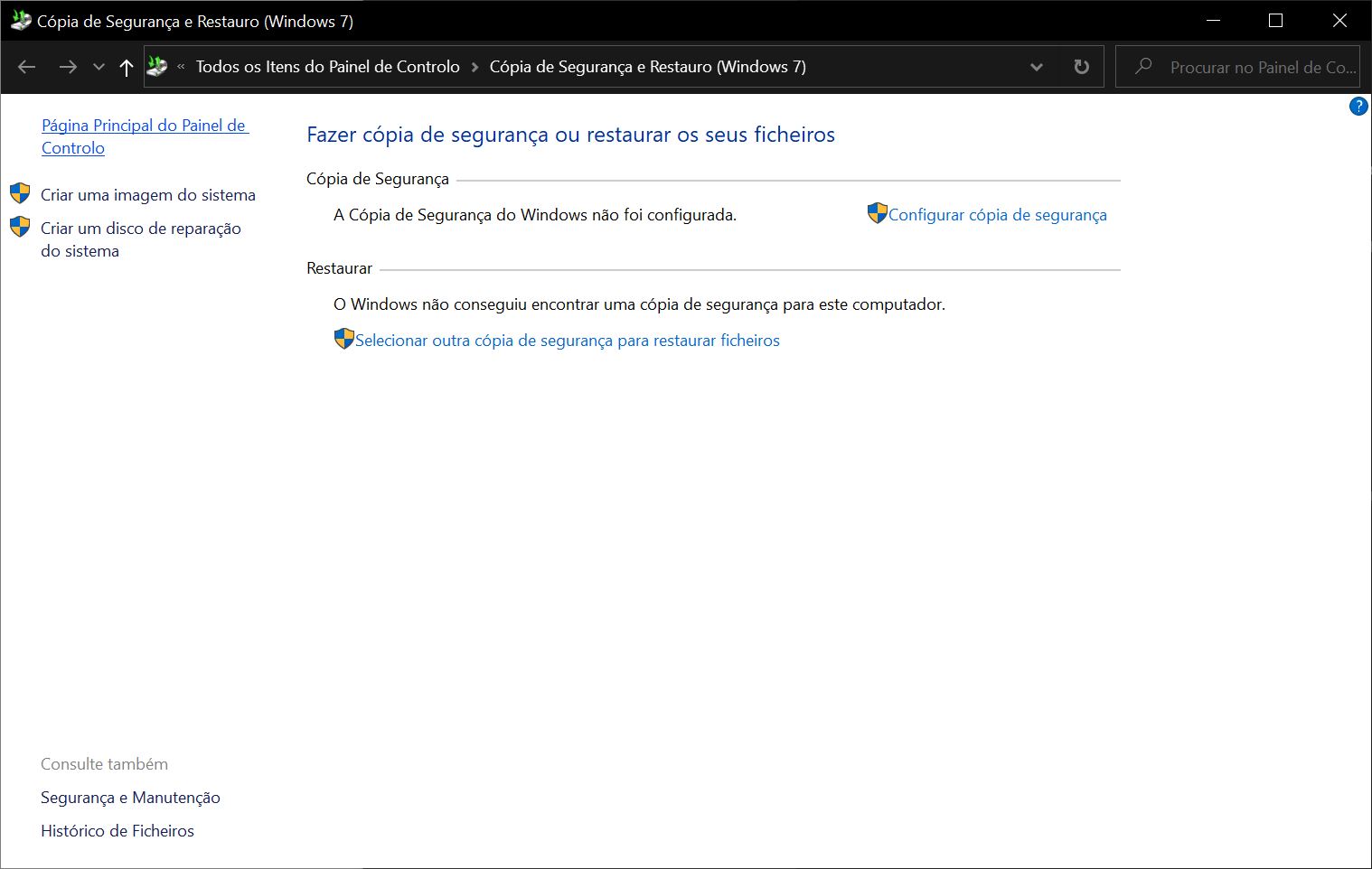Open recent locations dropdown arrow
The width and height of the screenshot is (1372, 869).
99,67
